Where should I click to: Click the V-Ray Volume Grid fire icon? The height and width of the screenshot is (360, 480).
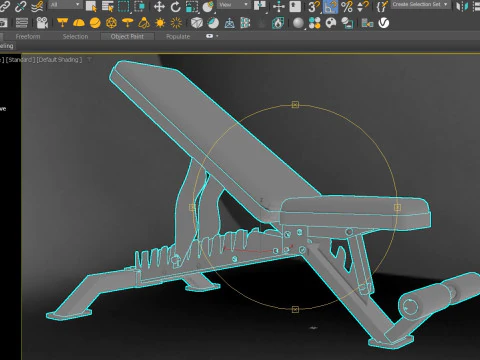tap(278, 23)
